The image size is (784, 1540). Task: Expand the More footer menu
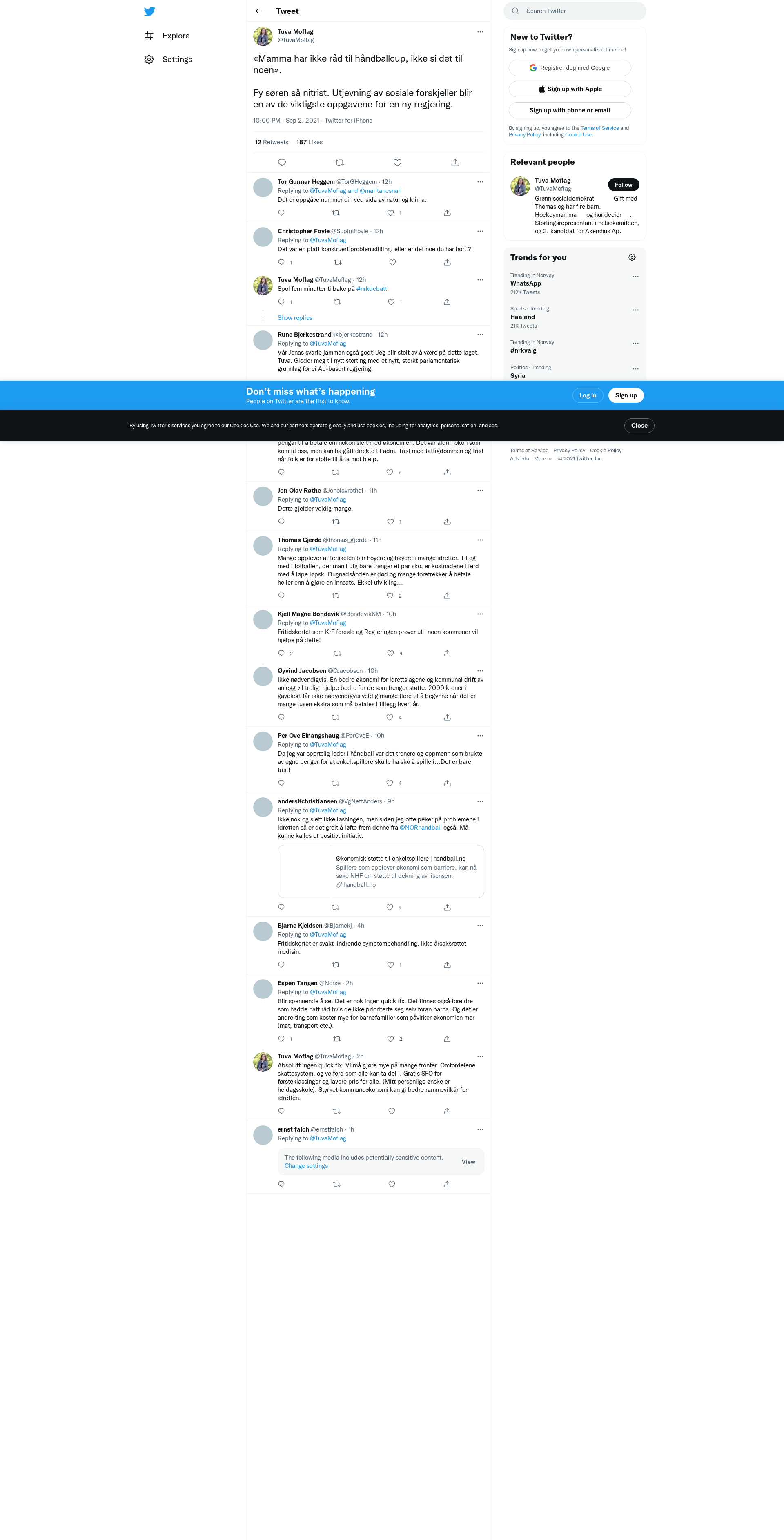pyautogui.click(x=543, y=459)
